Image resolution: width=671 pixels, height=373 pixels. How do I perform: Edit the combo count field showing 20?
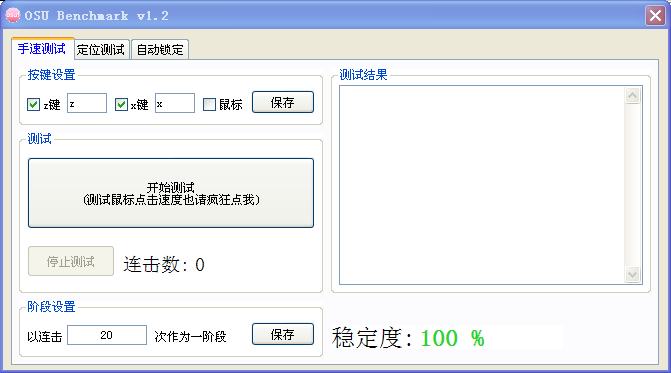click(107, 335)
